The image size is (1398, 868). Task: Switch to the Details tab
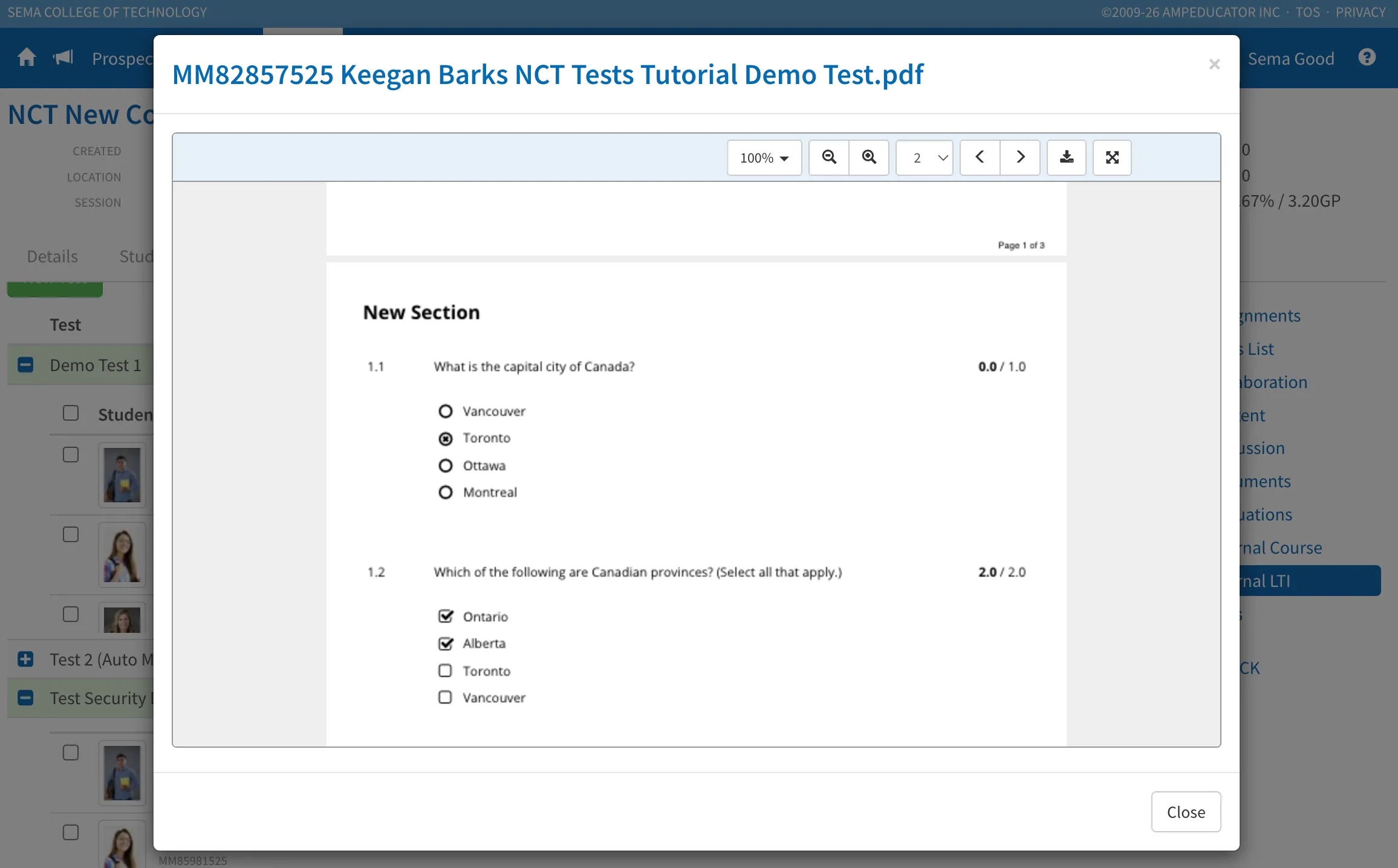pos(53,256)
